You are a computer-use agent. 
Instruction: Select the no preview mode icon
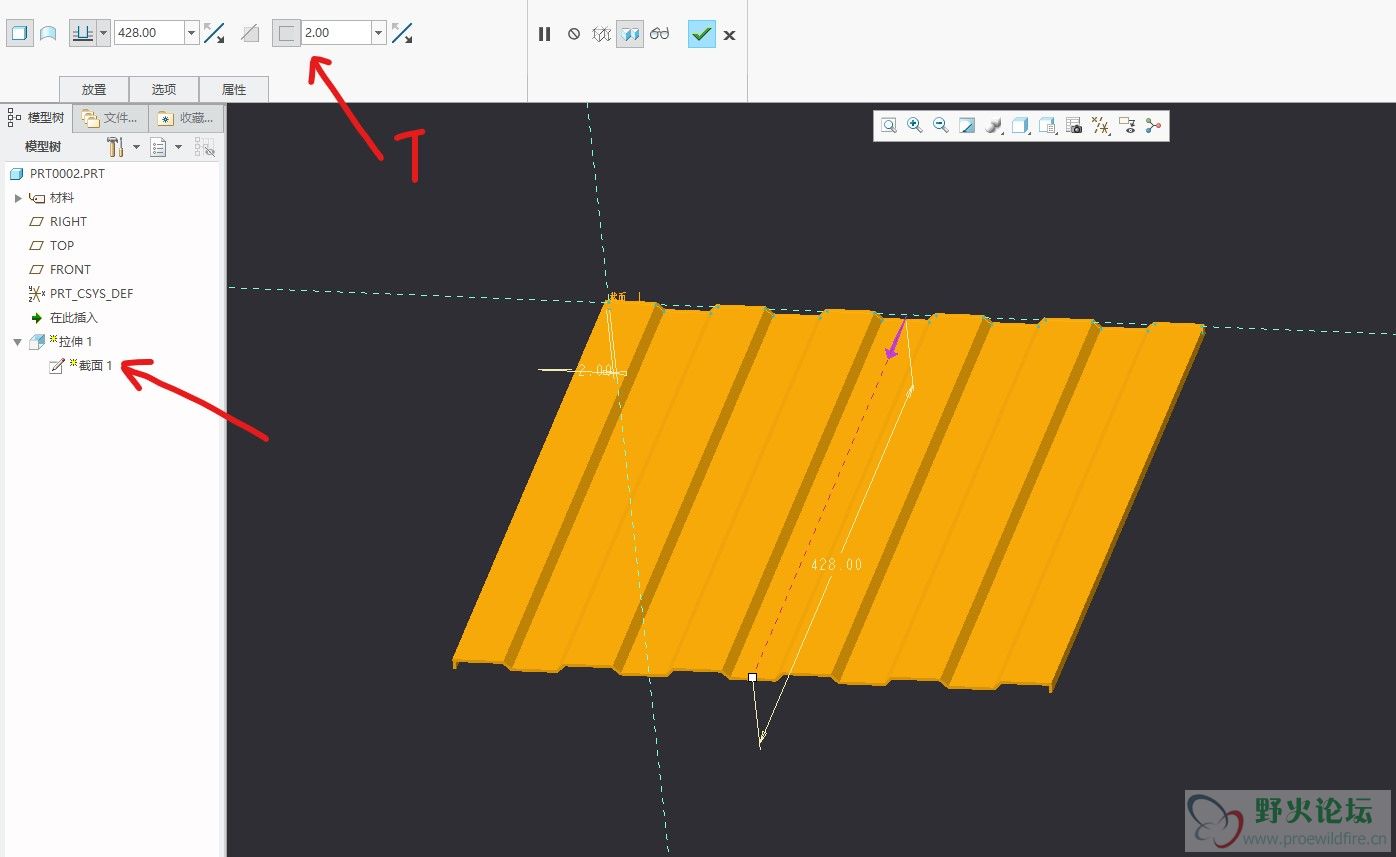pos(574,34)
